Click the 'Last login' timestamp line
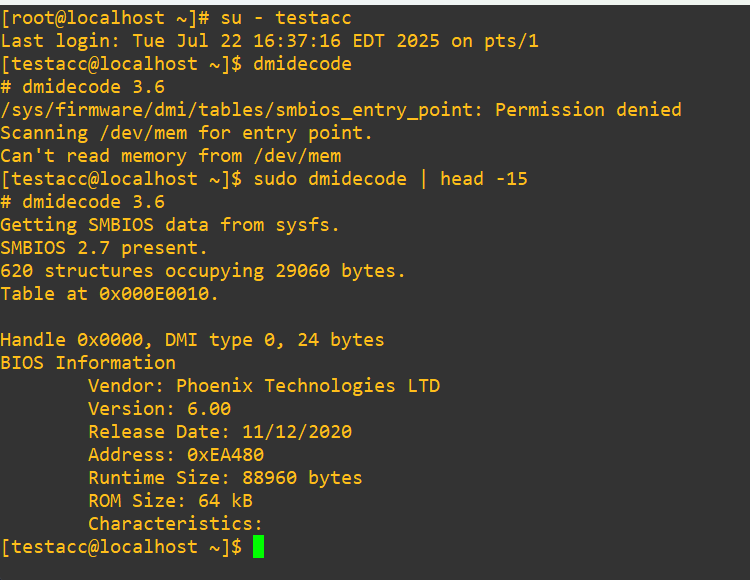Screen dimensions: 750x580 click(269, 41)
